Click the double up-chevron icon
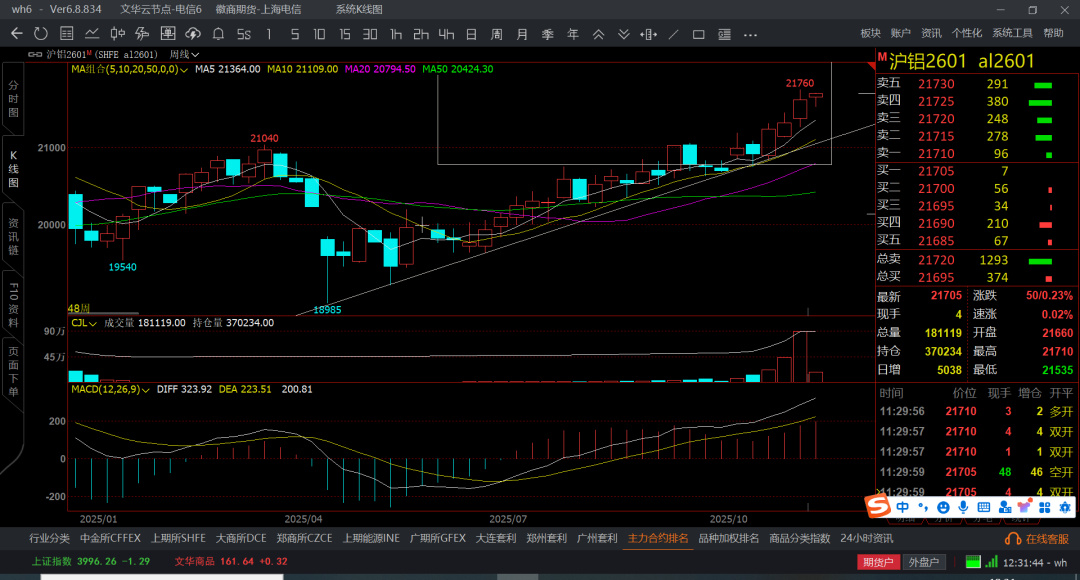The height and width of the screenshot is (580, 1080). click(x=599, y=34)
